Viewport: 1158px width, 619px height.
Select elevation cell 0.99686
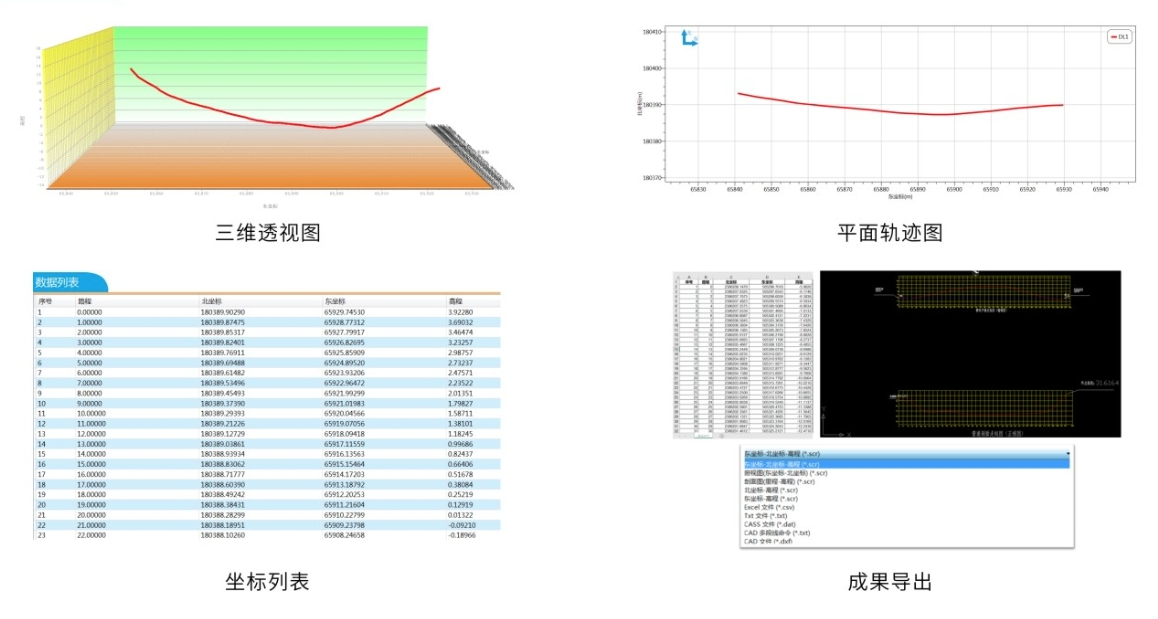point(460,445)
